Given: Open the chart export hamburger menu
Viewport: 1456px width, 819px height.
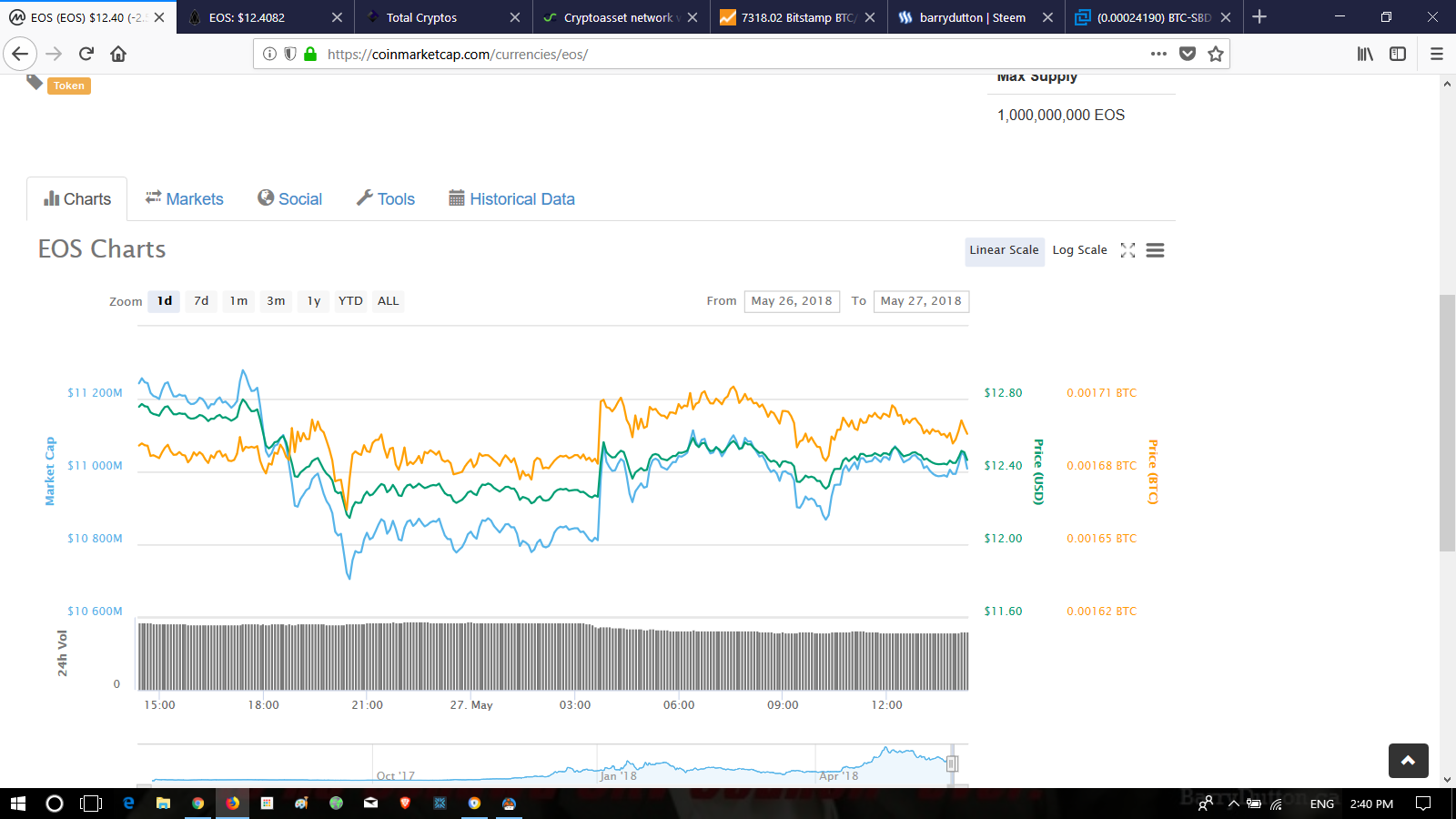Looking at the screenshot, I should (x=1155, y=250).
